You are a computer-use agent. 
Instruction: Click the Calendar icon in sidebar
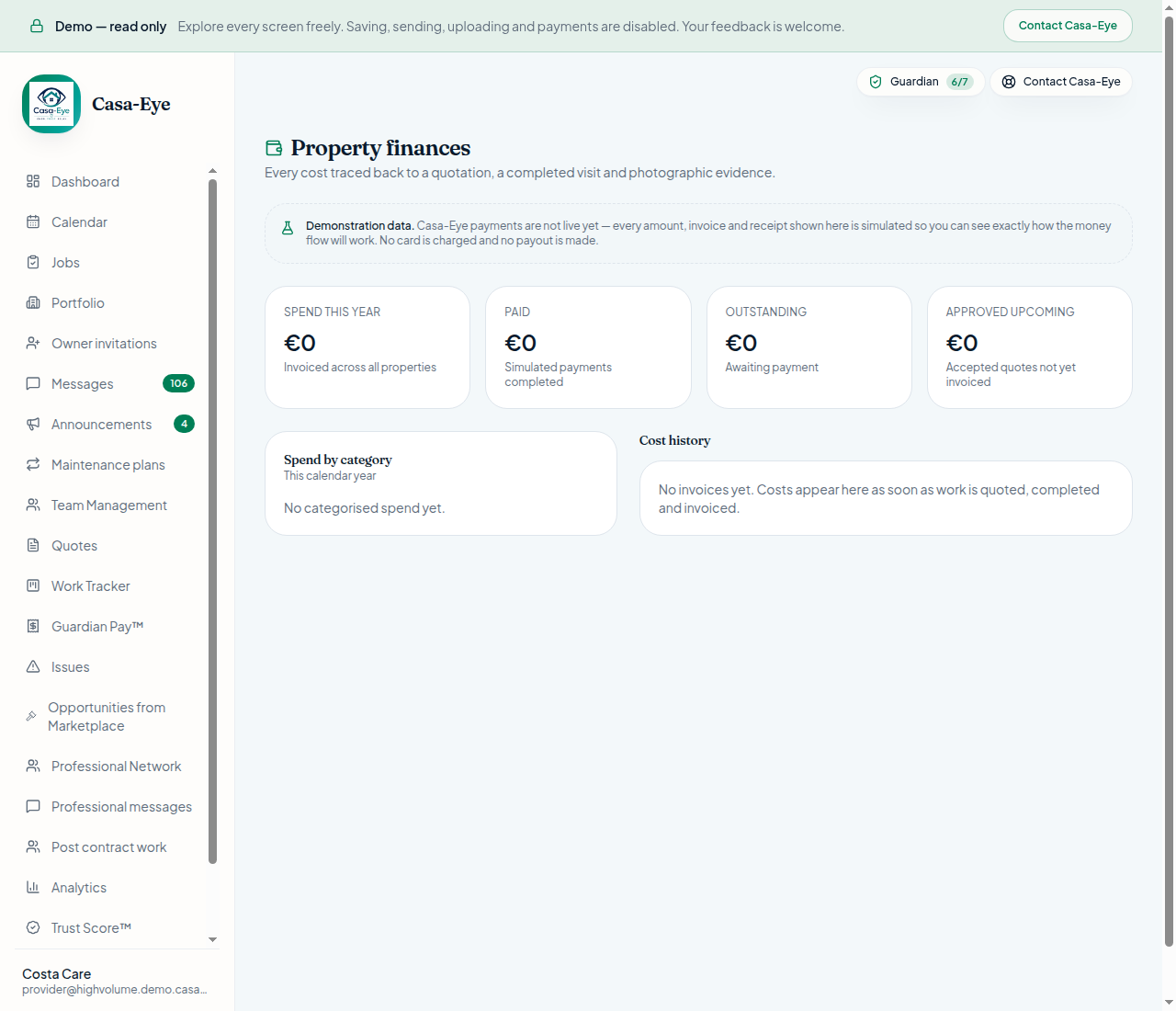tap(33, 222)
